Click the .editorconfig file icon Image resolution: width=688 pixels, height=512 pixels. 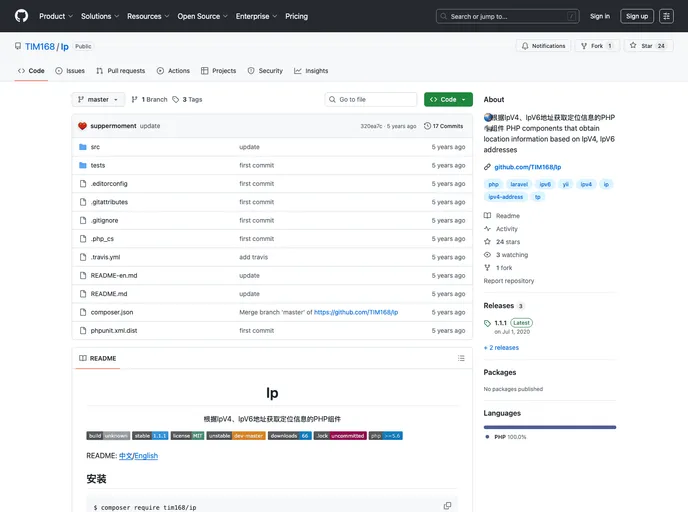[82, 184]
